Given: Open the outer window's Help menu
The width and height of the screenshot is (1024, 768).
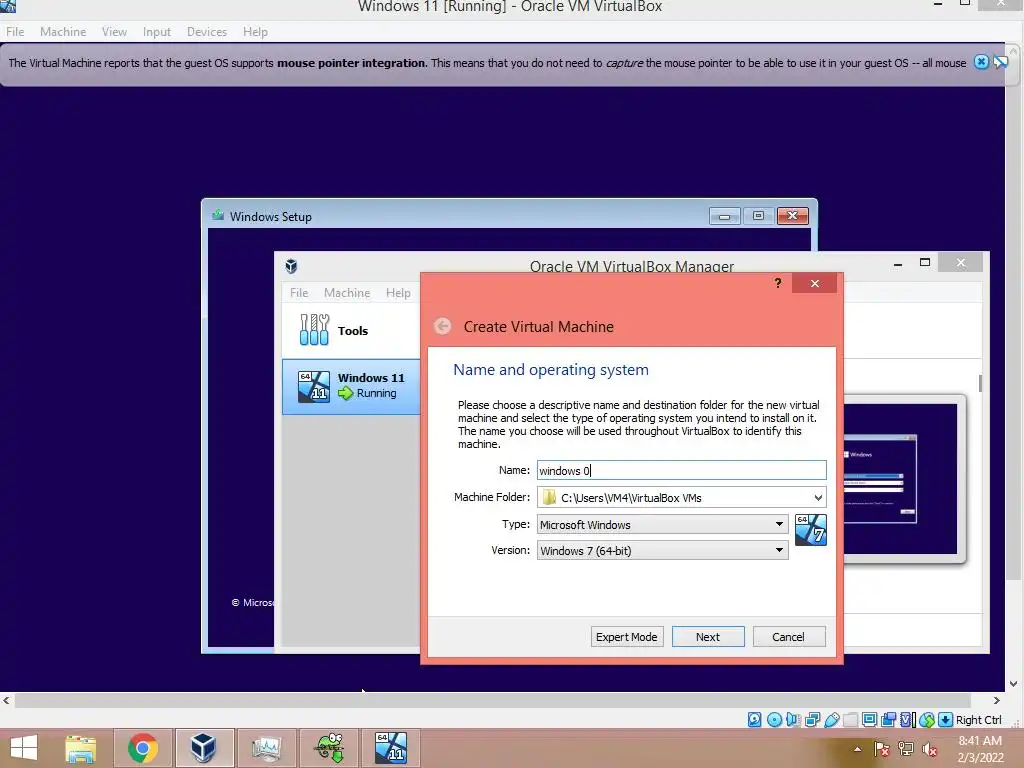Looking at the screenshot, I should click(x=255, y=31).
